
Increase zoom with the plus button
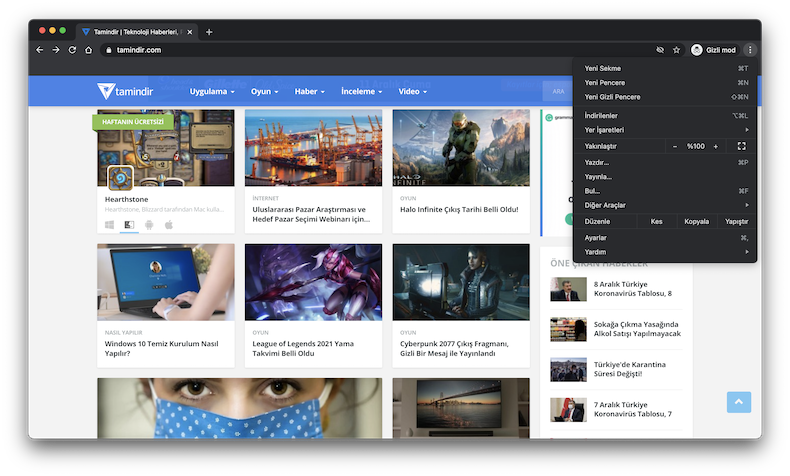[715, 147]
